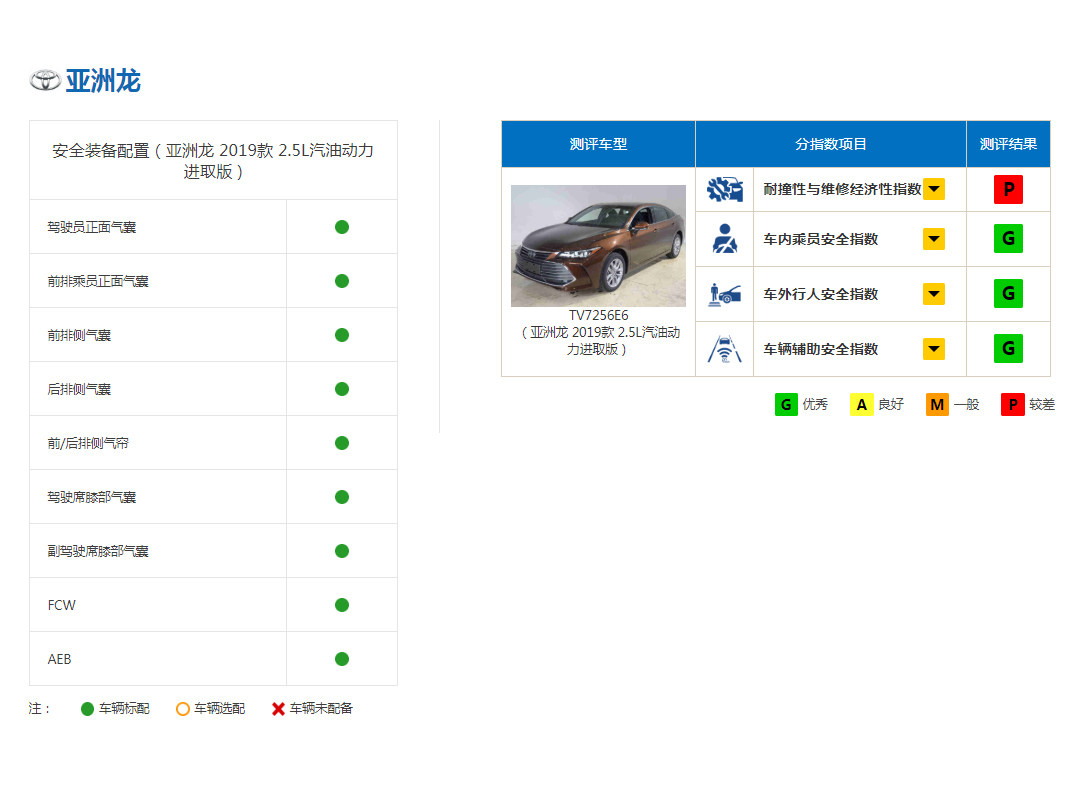The height and width of the screenshot is (800, 1080).
Task: Click the green status dot for FCW
Action: tap(342, 605)
